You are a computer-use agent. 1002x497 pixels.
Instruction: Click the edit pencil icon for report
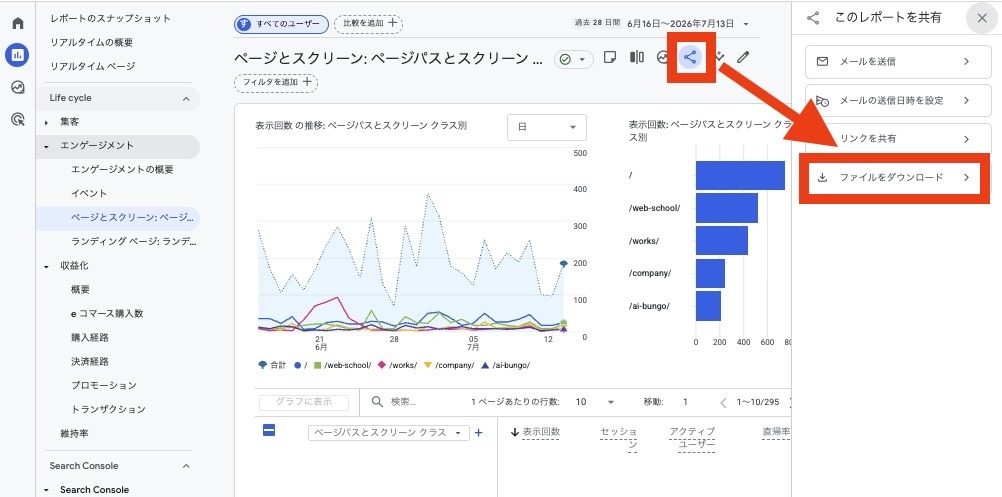[x=742, y=57]
